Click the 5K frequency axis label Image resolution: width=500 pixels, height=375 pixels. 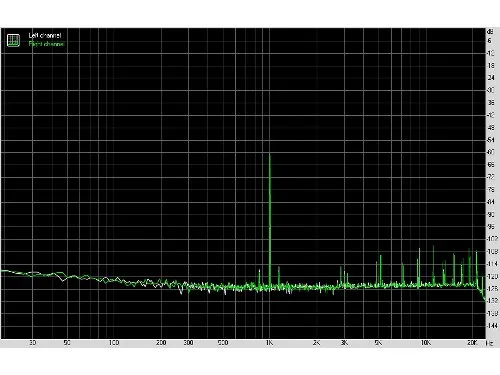(x=378, y=343)
